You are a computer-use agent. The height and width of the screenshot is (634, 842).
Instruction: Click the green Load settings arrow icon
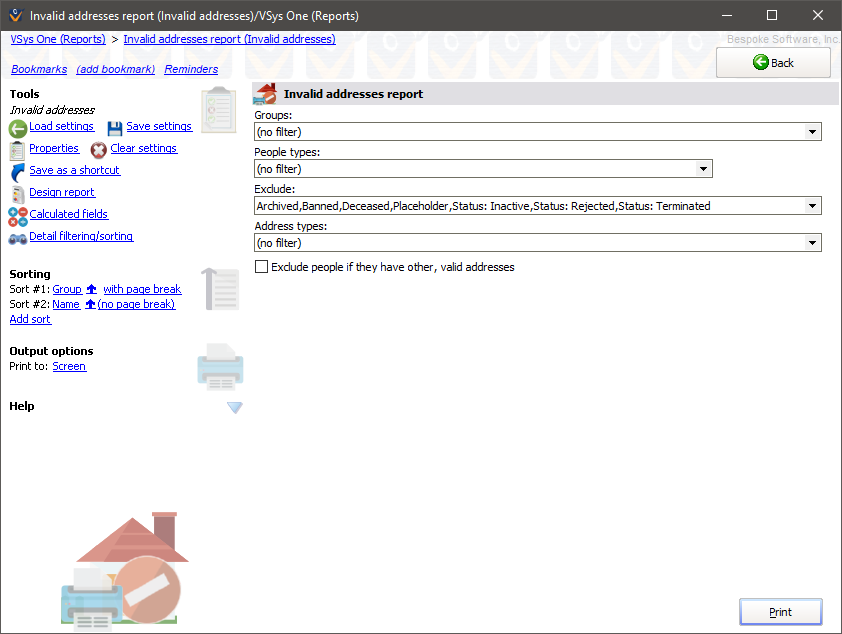[18, 126]
